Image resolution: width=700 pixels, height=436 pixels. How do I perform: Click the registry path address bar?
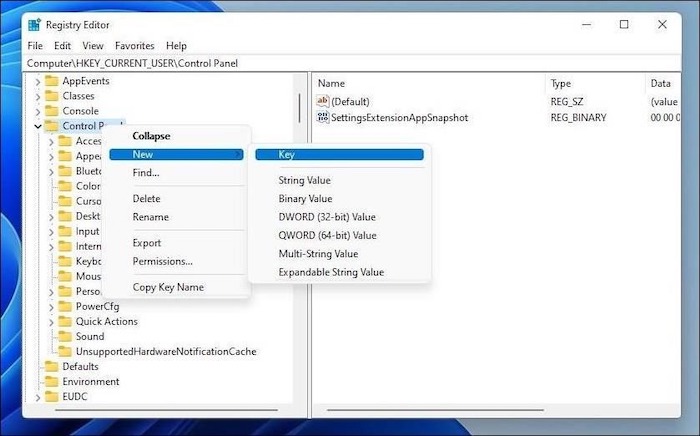click(x=351, y=63)
